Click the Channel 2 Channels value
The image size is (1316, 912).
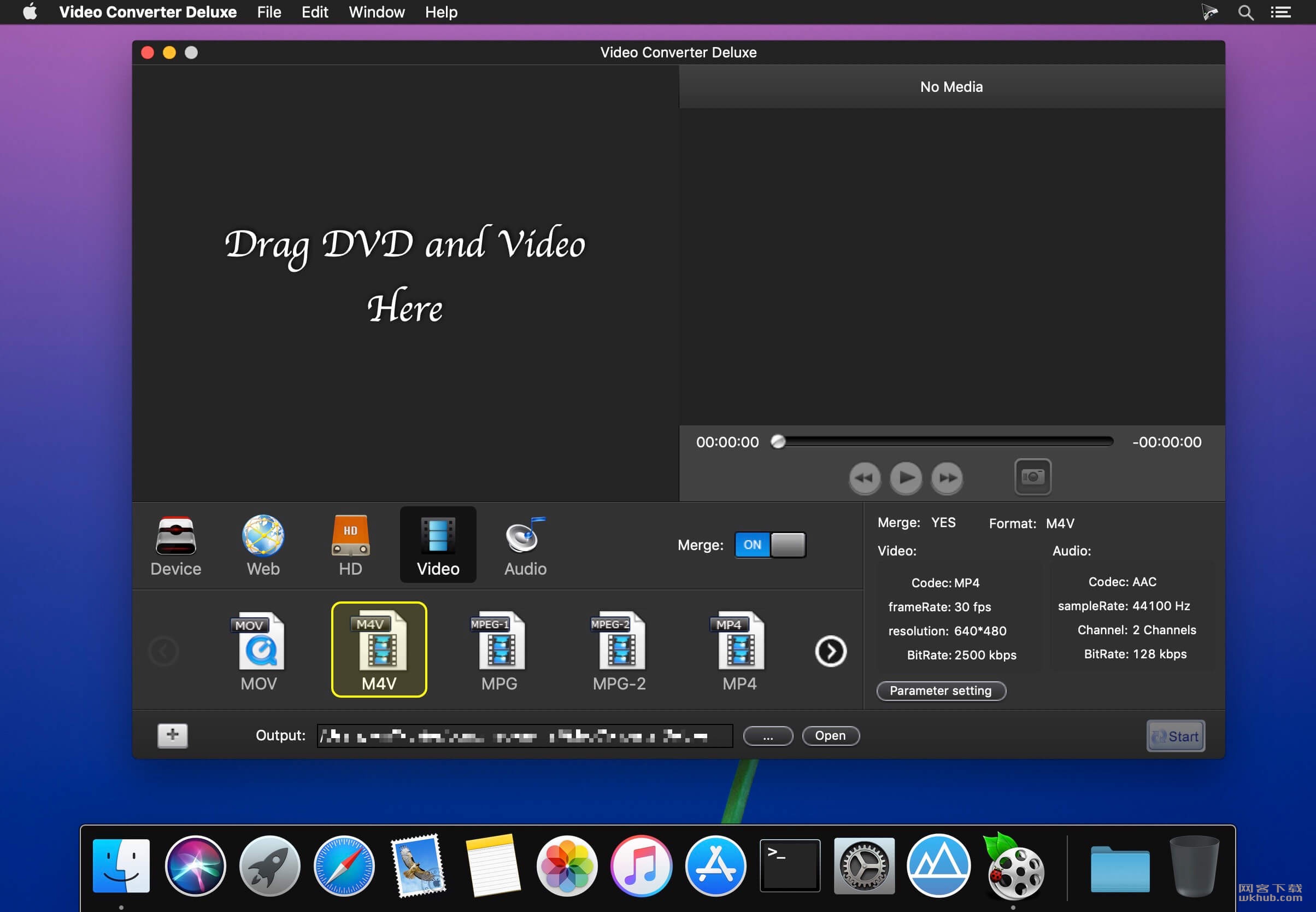click(x=1164, y=630)
